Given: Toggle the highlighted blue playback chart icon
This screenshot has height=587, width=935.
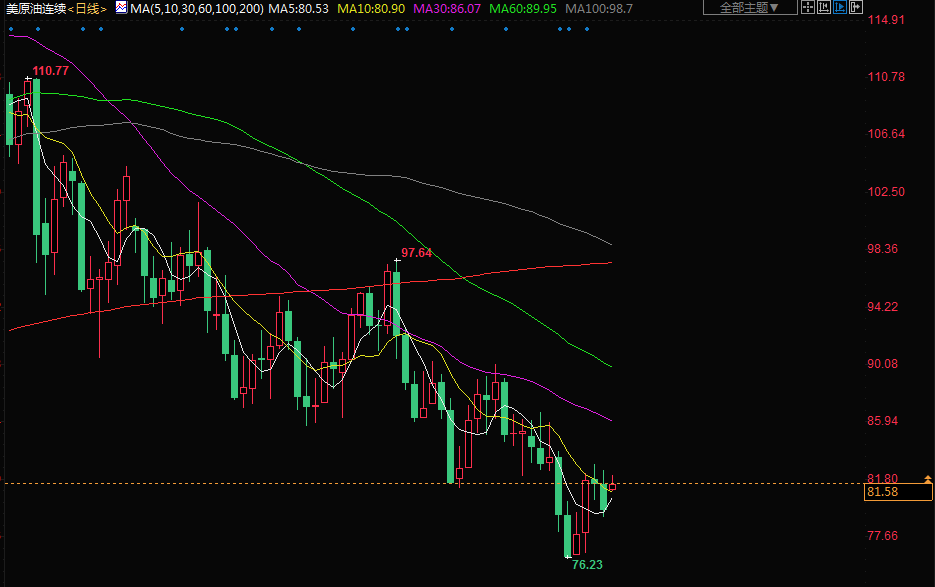Looking at the screenshot, I should [839, 8].
